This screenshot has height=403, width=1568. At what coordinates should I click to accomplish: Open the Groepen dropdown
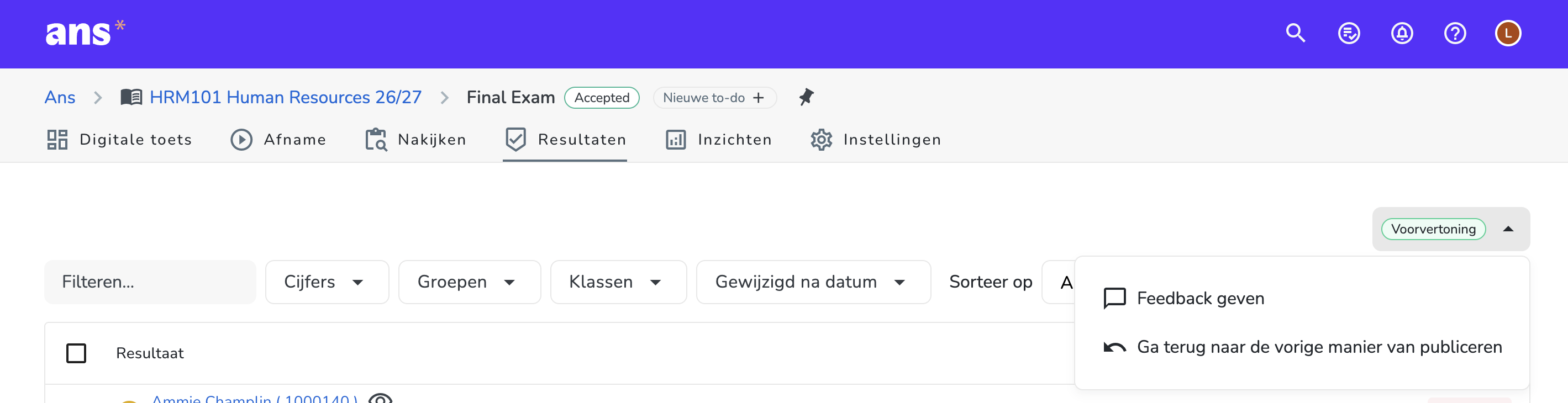pyautogui.click(x=469, y=282)
